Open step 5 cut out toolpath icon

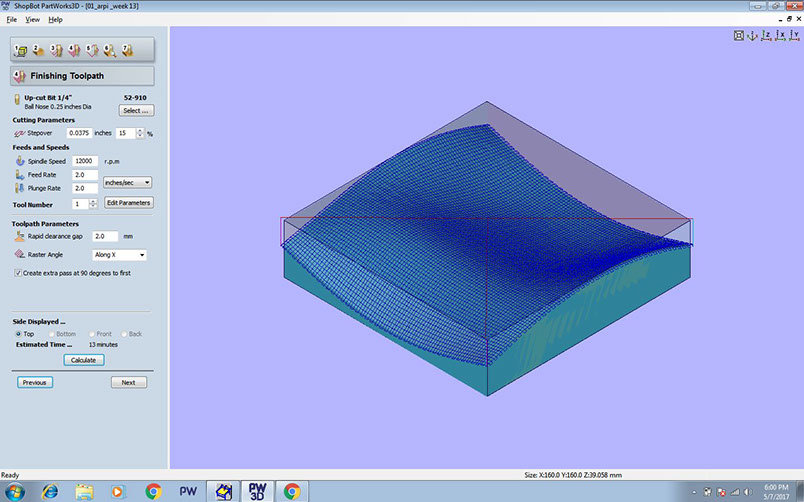coord(92,50)
